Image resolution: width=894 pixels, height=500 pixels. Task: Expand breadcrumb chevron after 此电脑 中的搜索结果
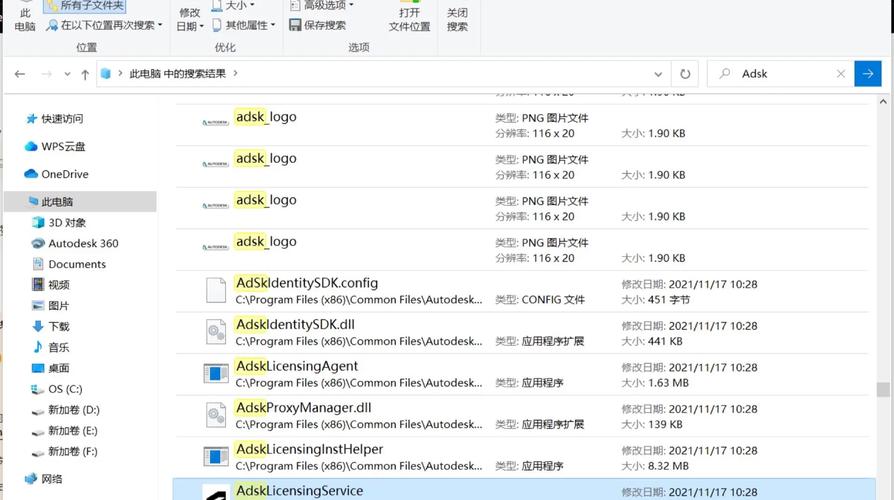click(x=235, y=74)
